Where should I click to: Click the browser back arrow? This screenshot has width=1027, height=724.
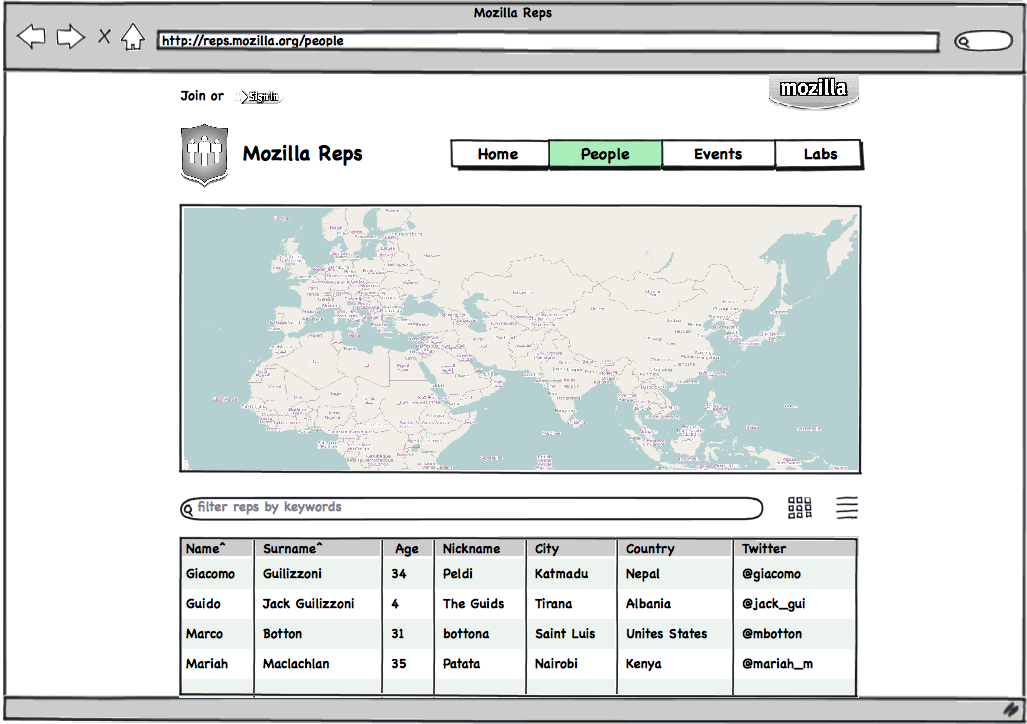point(31,37)
